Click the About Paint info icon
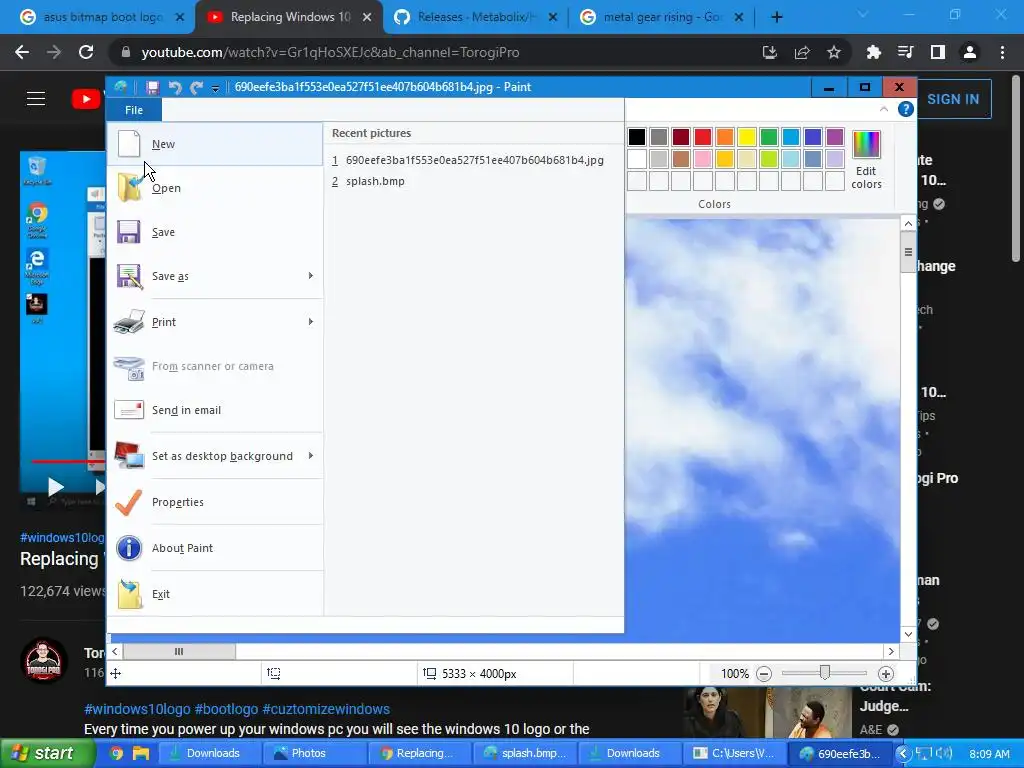 coord(129,548)
